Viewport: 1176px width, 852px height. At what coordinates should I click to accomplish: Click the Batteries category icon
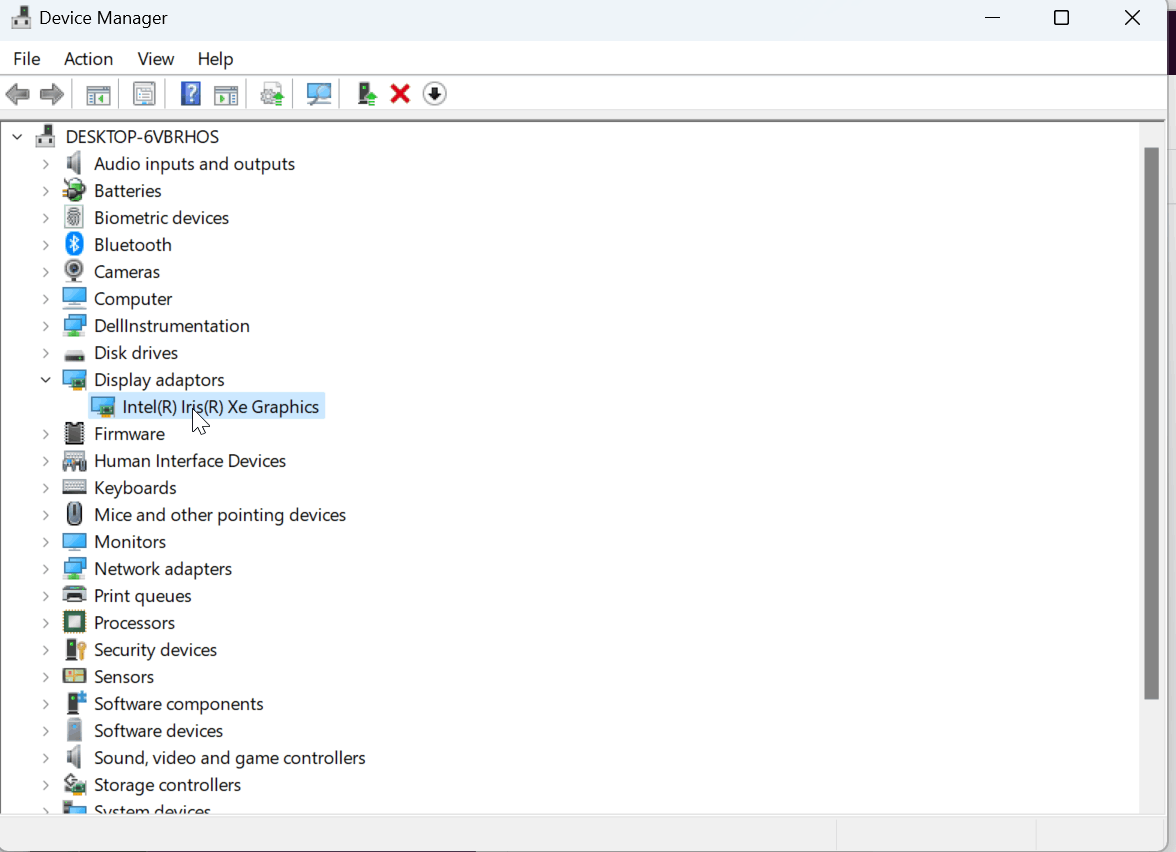(74, 190)
